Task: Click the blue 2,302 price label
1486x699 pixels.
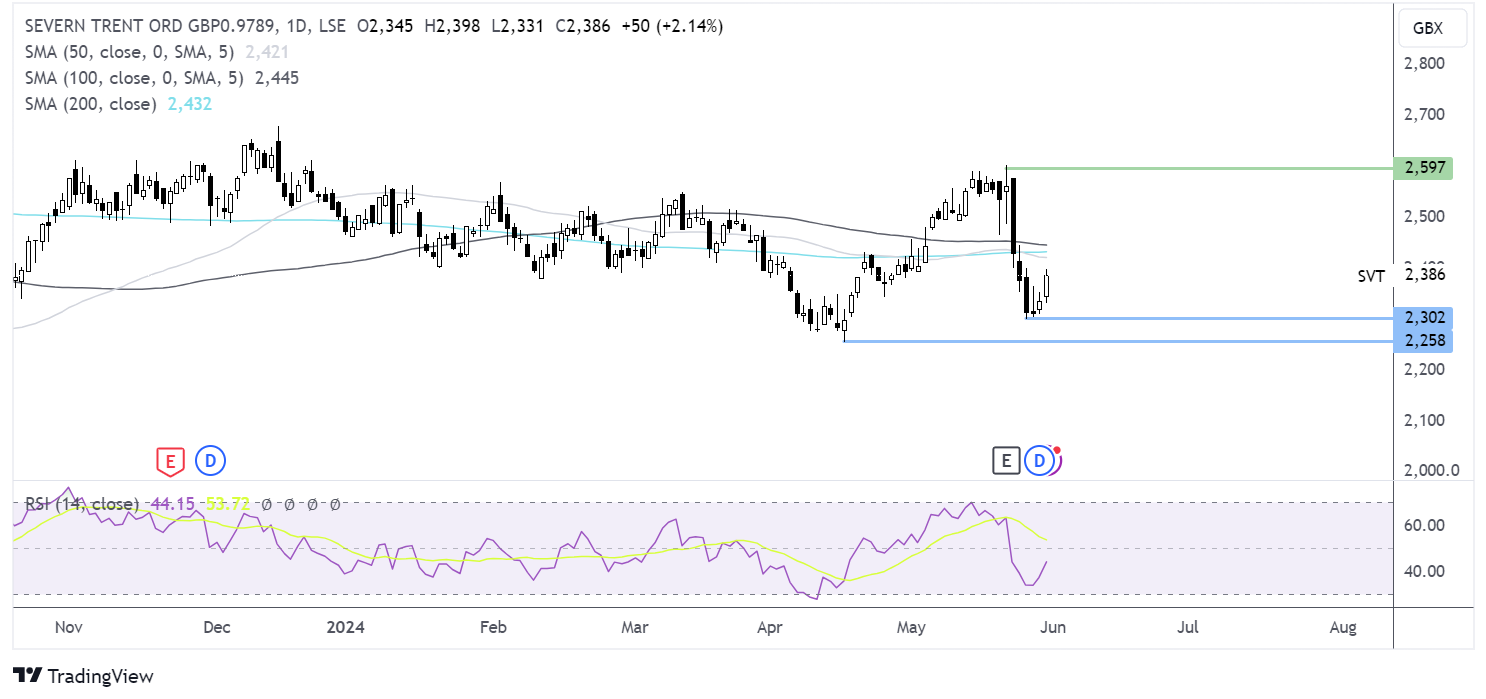Action: tap(1423, 318)
